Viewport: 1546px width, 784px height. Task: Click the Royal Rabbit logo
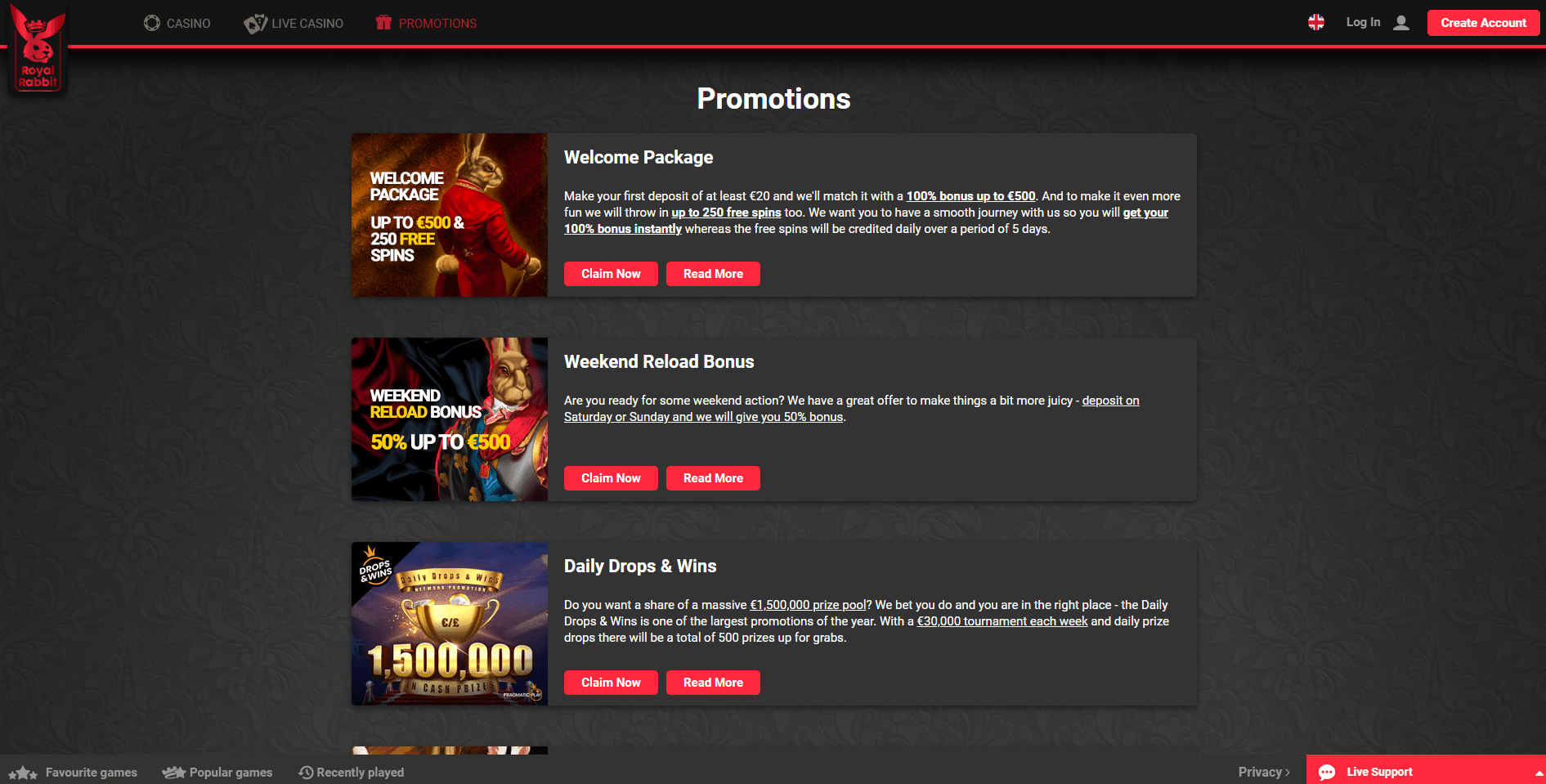click(38, 47)
